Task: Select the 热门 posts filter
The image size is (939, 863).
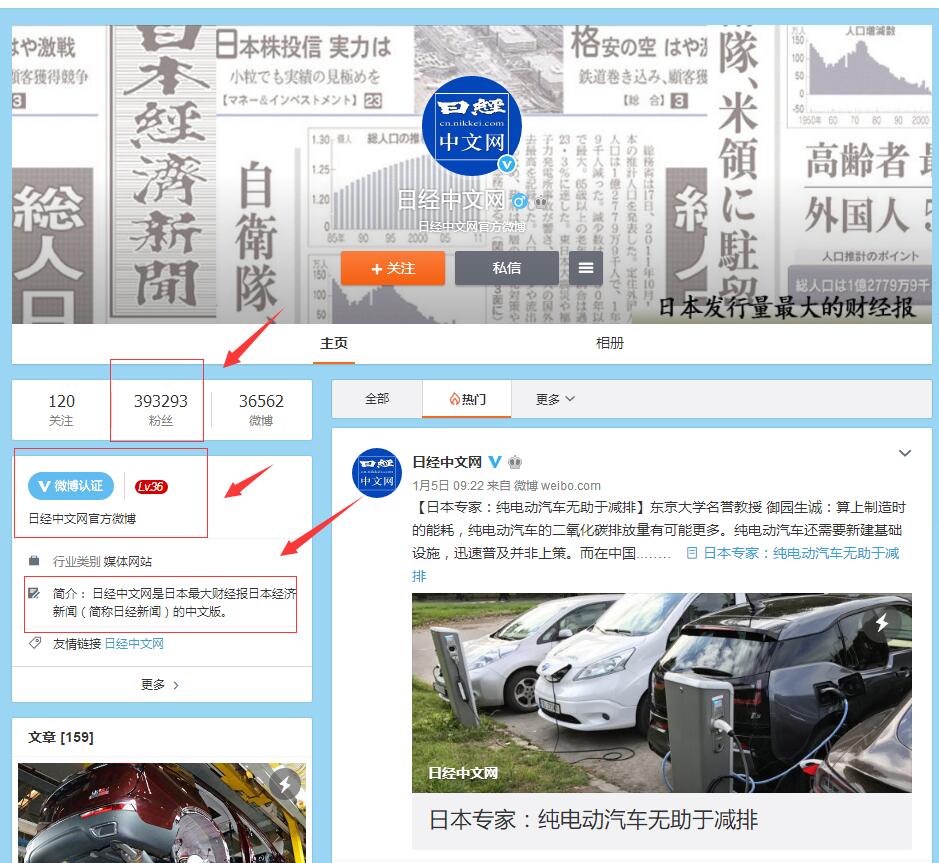Action: (x=467, y=399)
